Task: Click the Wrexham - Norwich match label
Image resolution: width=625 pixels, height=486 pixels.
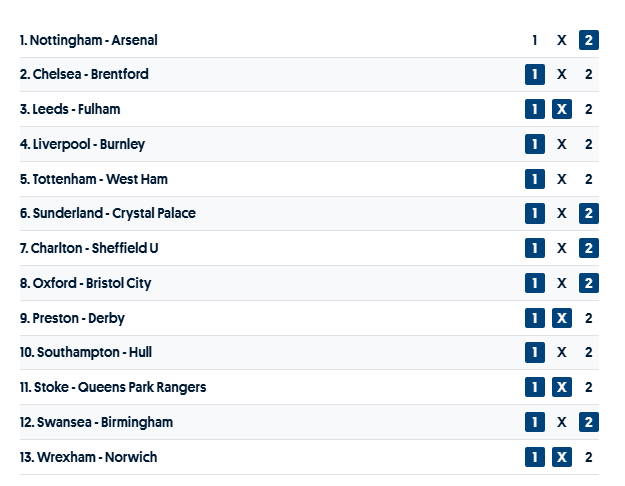Action: (88, 457)
